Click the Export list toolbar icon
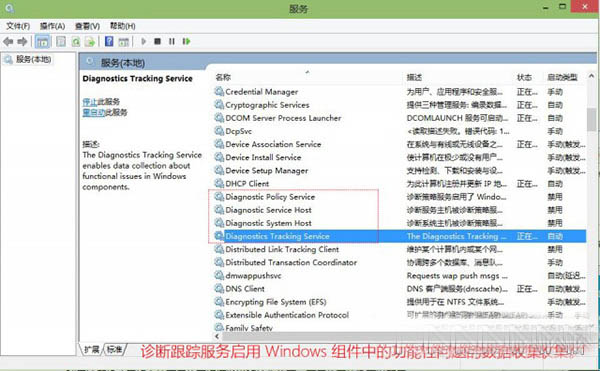 coord(90,41)
